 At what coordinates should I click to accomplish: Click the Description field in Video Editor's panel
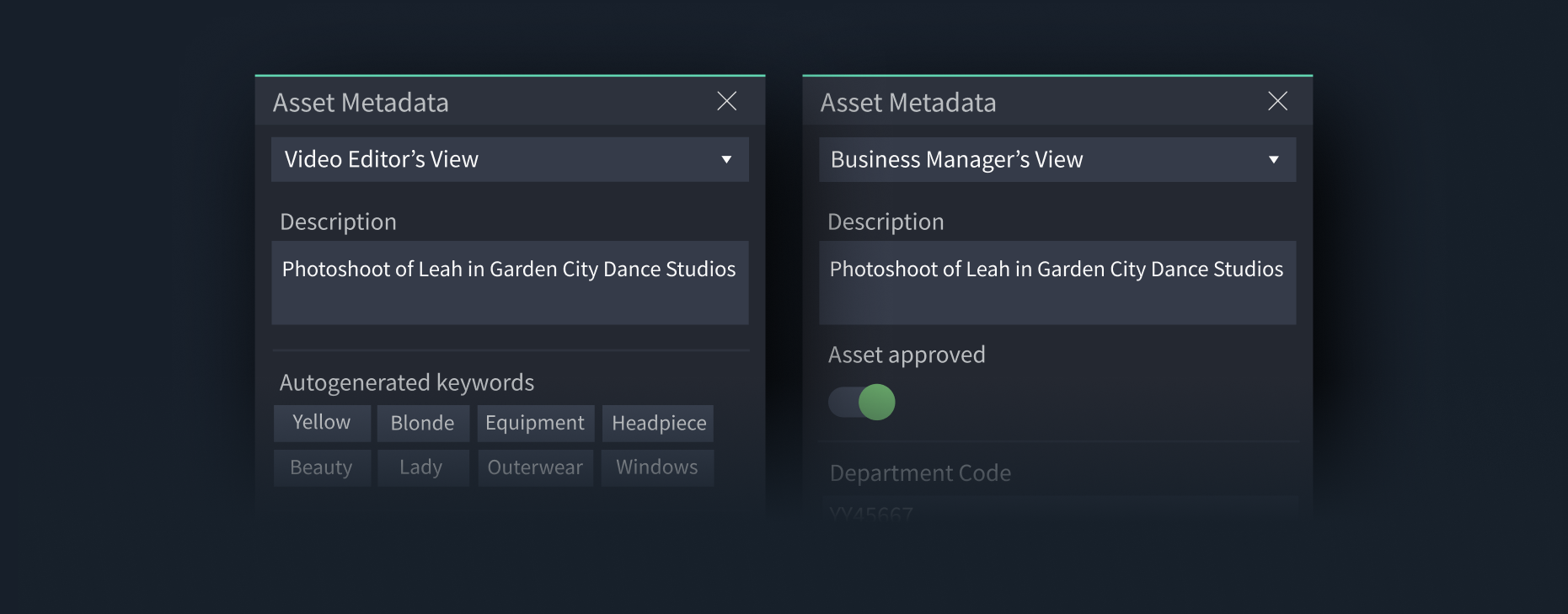(509, 282)
